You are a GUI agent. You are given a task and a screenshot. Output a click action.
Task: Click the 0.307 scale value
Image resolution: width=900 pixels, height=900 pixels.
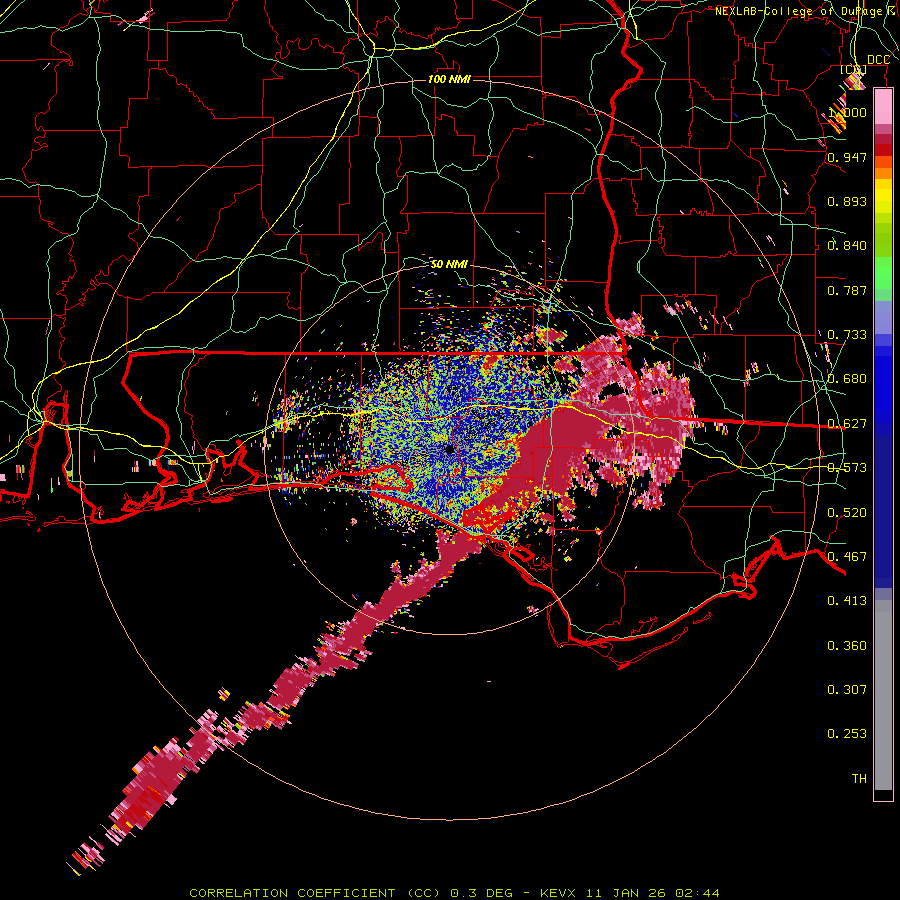pyautogui.click(x=847, y=689)
